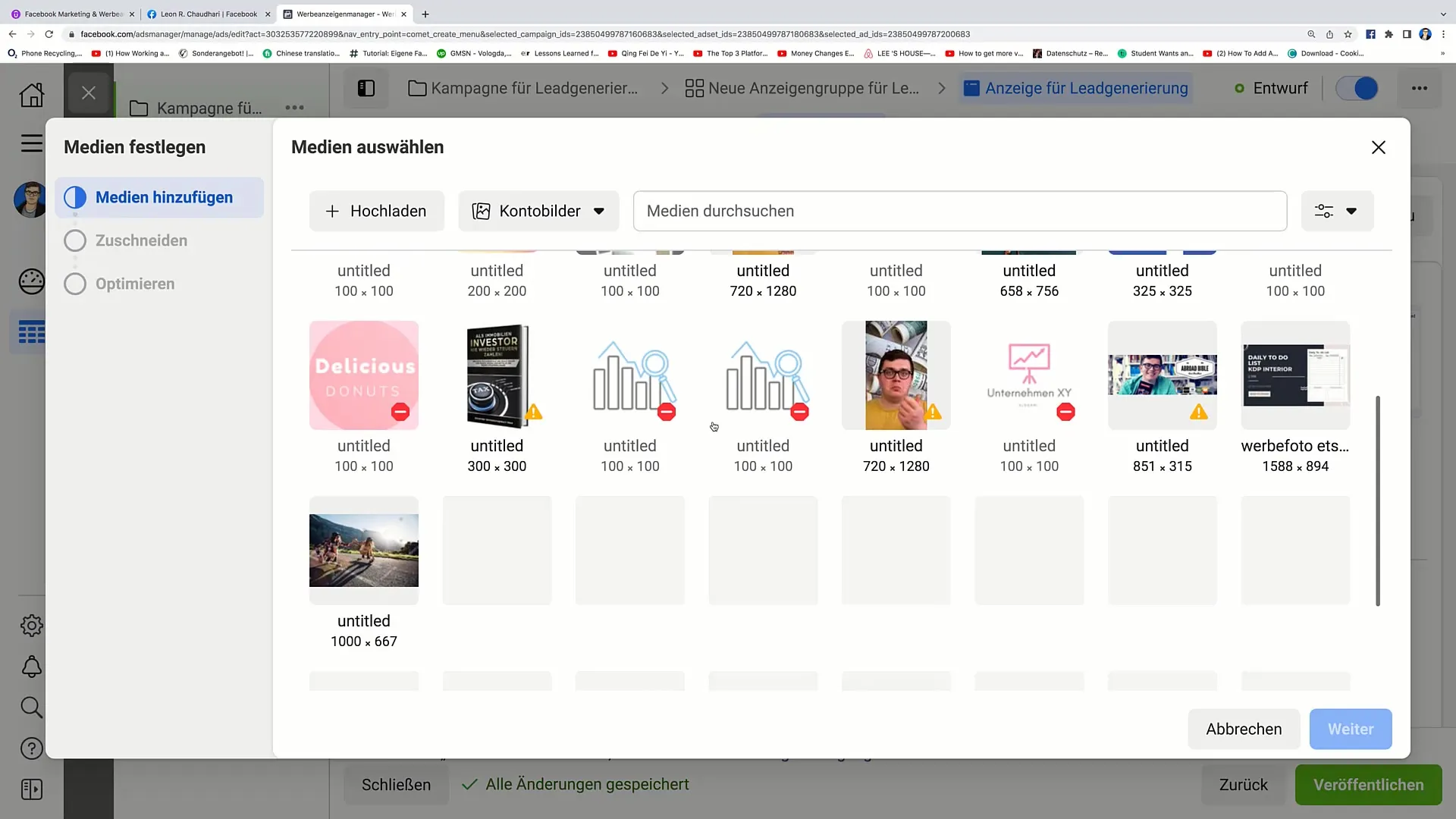Click the Weiter button to proceed

tap(1351, 729)
